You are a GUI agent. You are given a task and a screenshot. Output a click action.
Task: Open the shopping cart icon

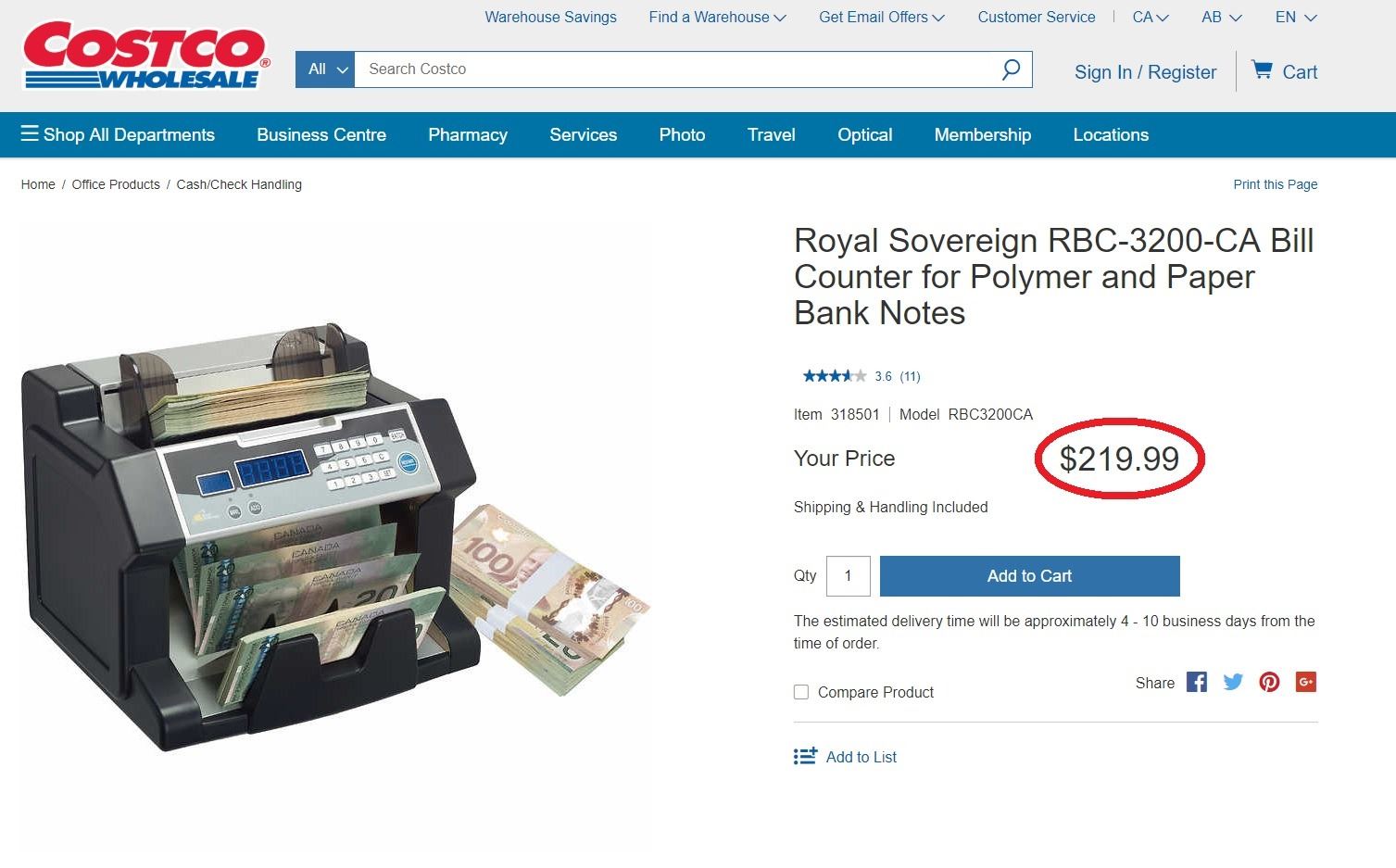point(1261,70)
